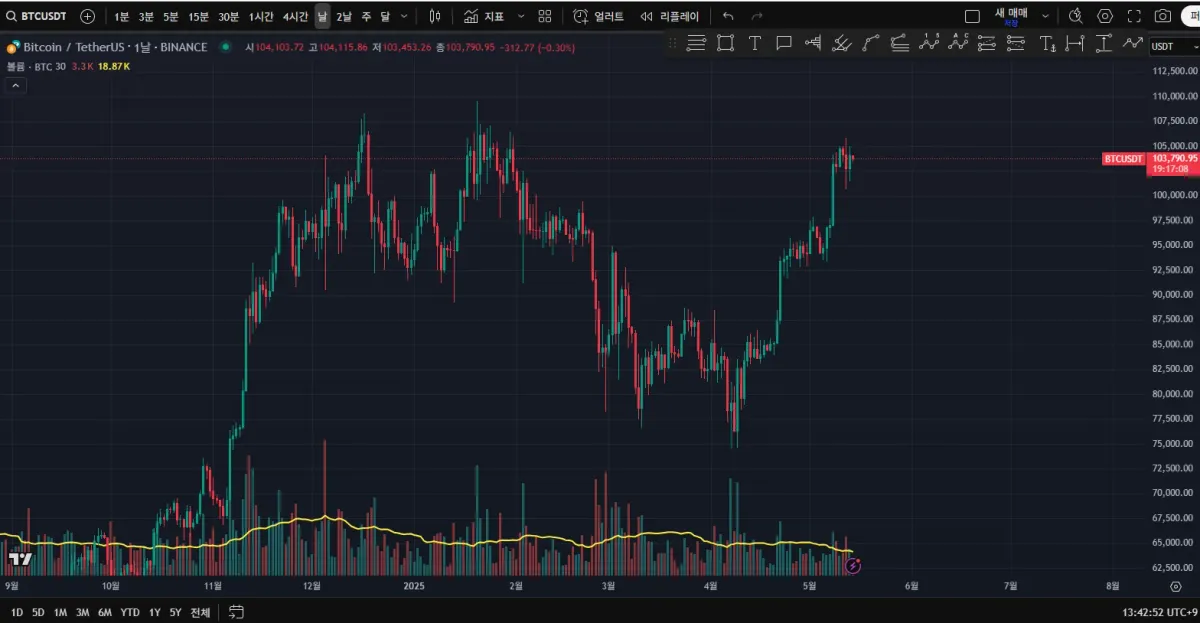Select the 주 weekly timeframe
Screen dimensions: 1200x623
point(366,17)
